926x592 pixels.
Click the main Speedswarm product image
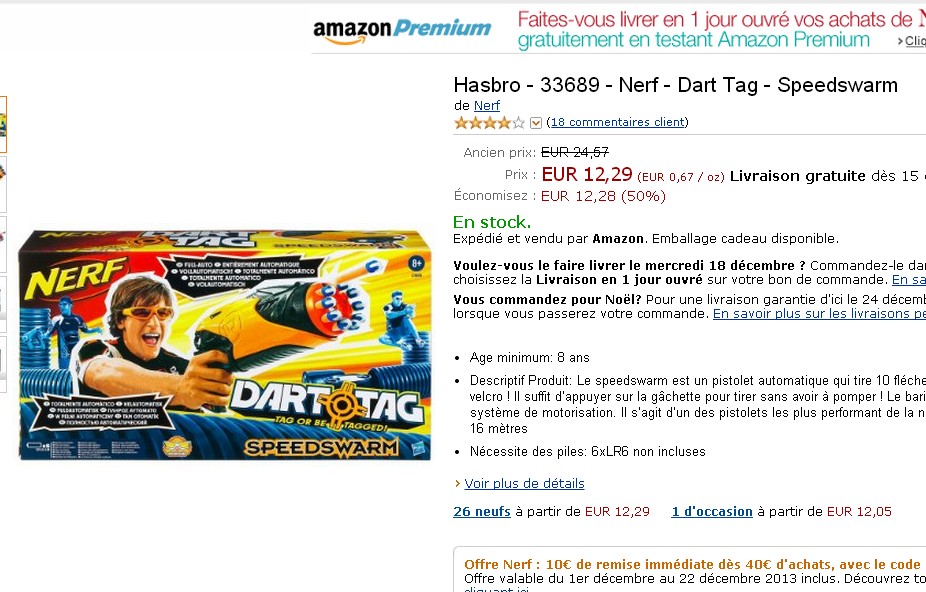(x=224, y=345)
